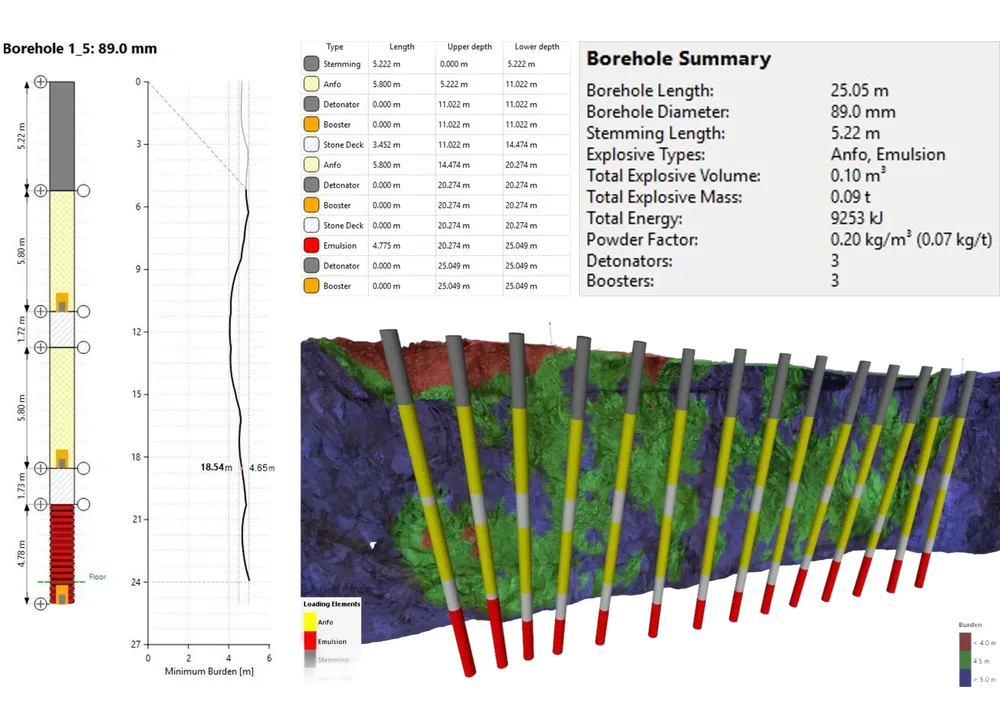The height and width of the screenshot is (728, 1000).
Task: Click Anfo icon in 14.474 m upper depth row
Action: coord(311,164)
